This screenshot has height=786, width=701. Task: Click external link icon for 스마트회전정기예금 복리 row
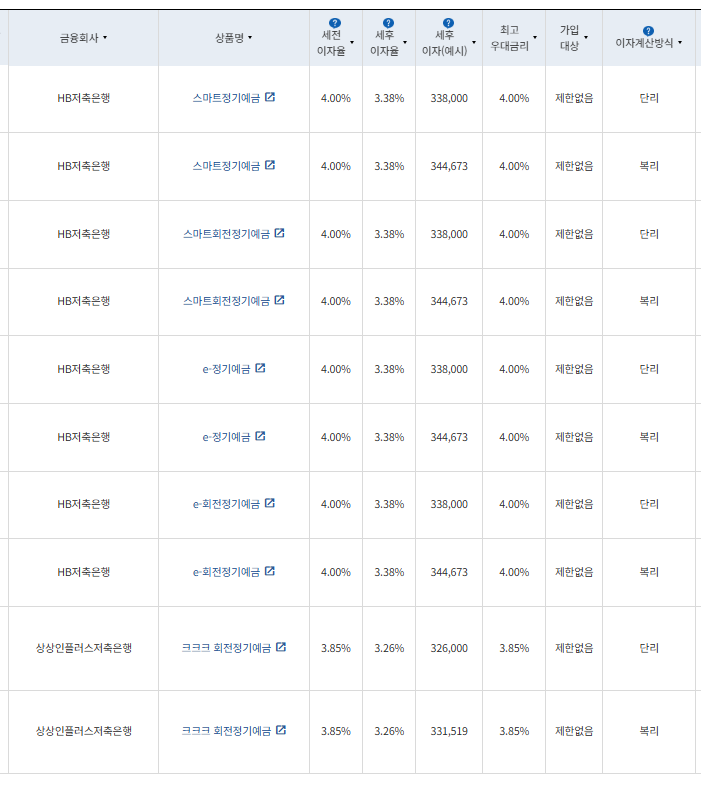pyautogui.click(x=279, y=300)
